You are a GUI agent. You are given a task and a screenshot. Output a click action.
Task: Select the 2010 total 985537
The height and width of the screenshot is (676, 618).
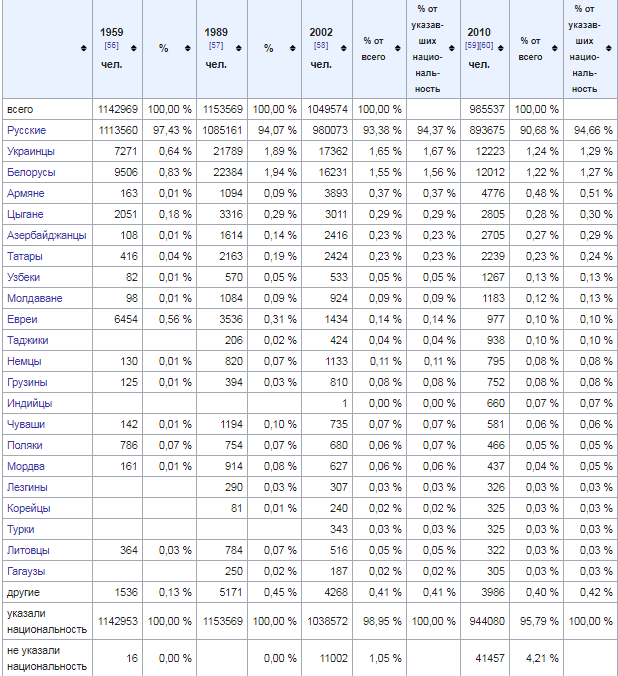[486, 109]
